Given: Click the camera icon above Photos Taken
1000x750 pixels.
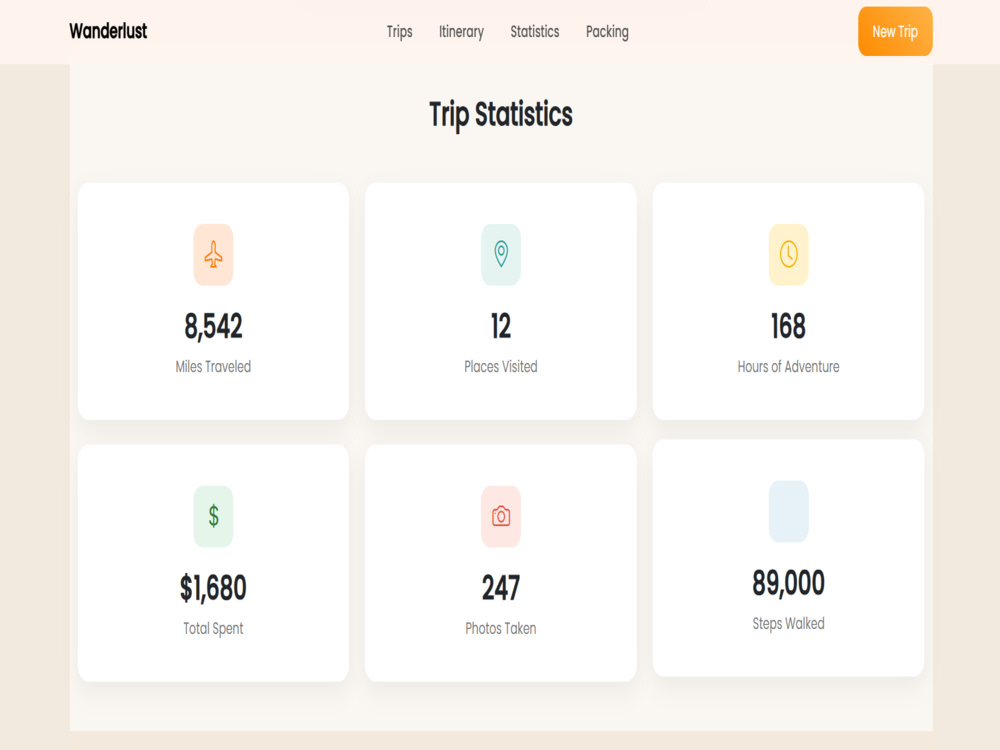Looking at the screenshot, I should point(501,516).
